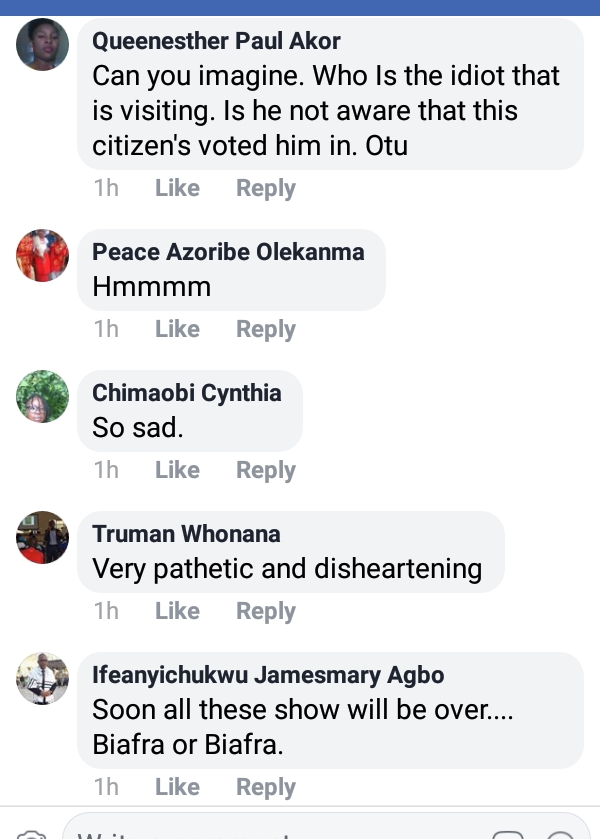
Task: Reply to "Very pathetic and disheartening" comment
Action: point(265,611)
